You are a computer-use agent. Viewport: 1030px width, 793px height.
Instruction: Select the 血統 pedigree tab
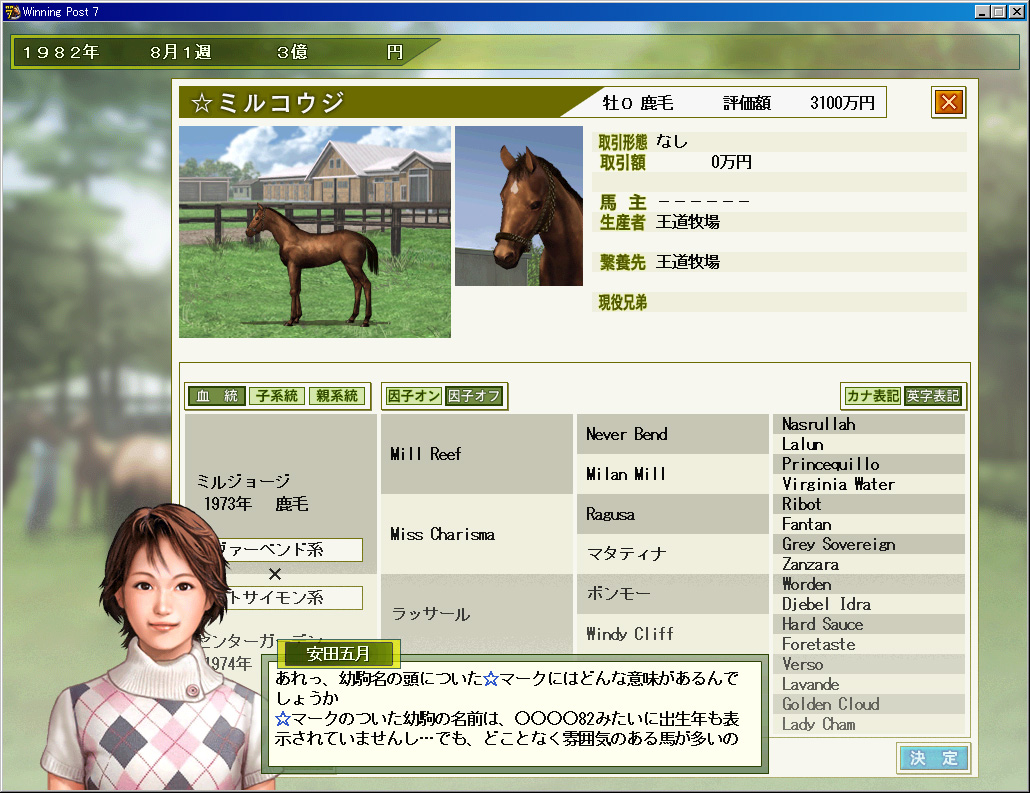[x=217, y=396]
